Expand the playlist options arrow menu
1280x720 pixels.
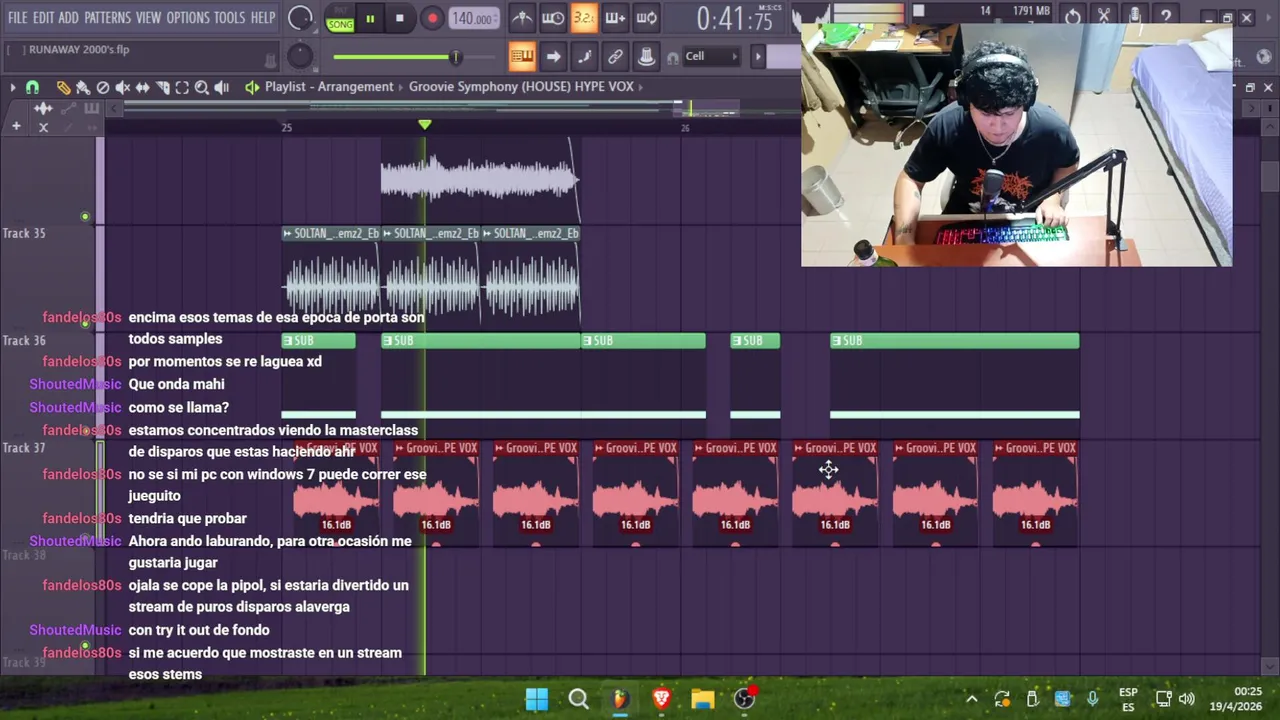coord(12,88)
